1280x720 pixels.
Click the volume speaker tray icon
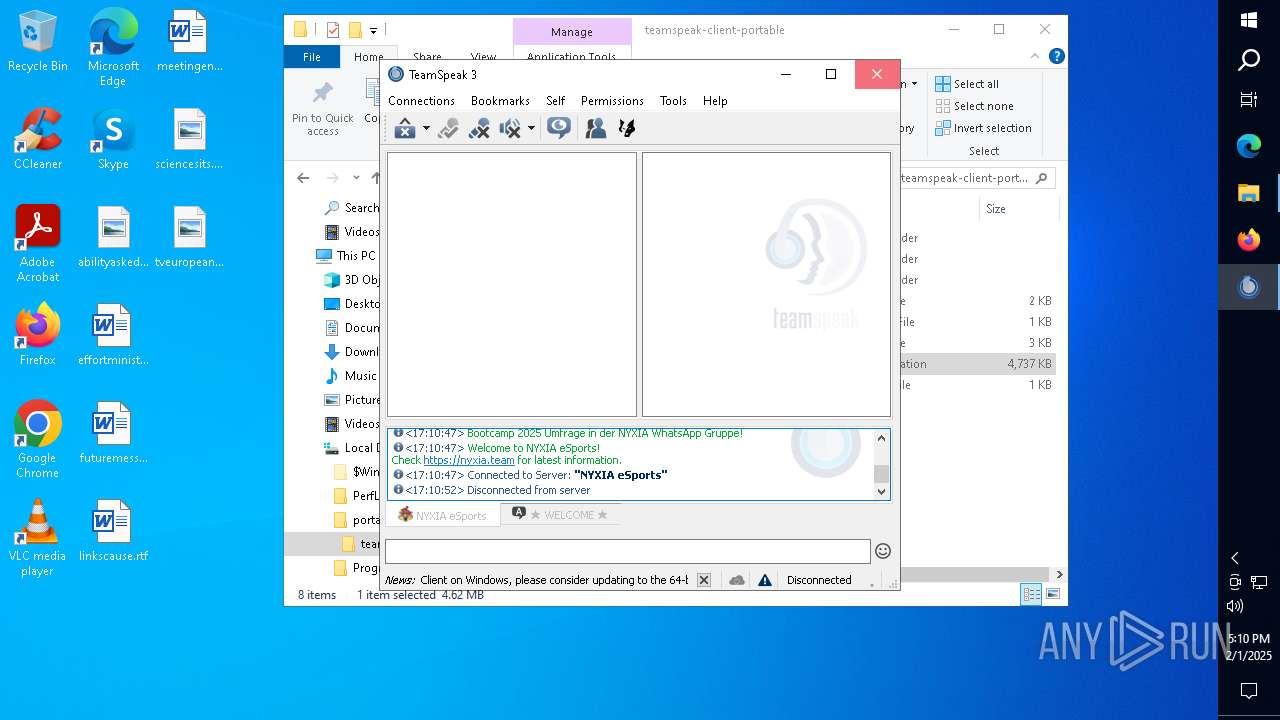pos(1235,606)
